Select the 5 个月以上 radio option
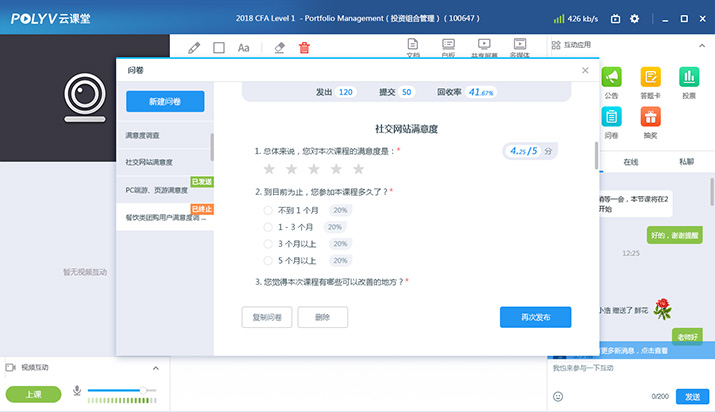The image size is (715, 412). tap(268, 259)
